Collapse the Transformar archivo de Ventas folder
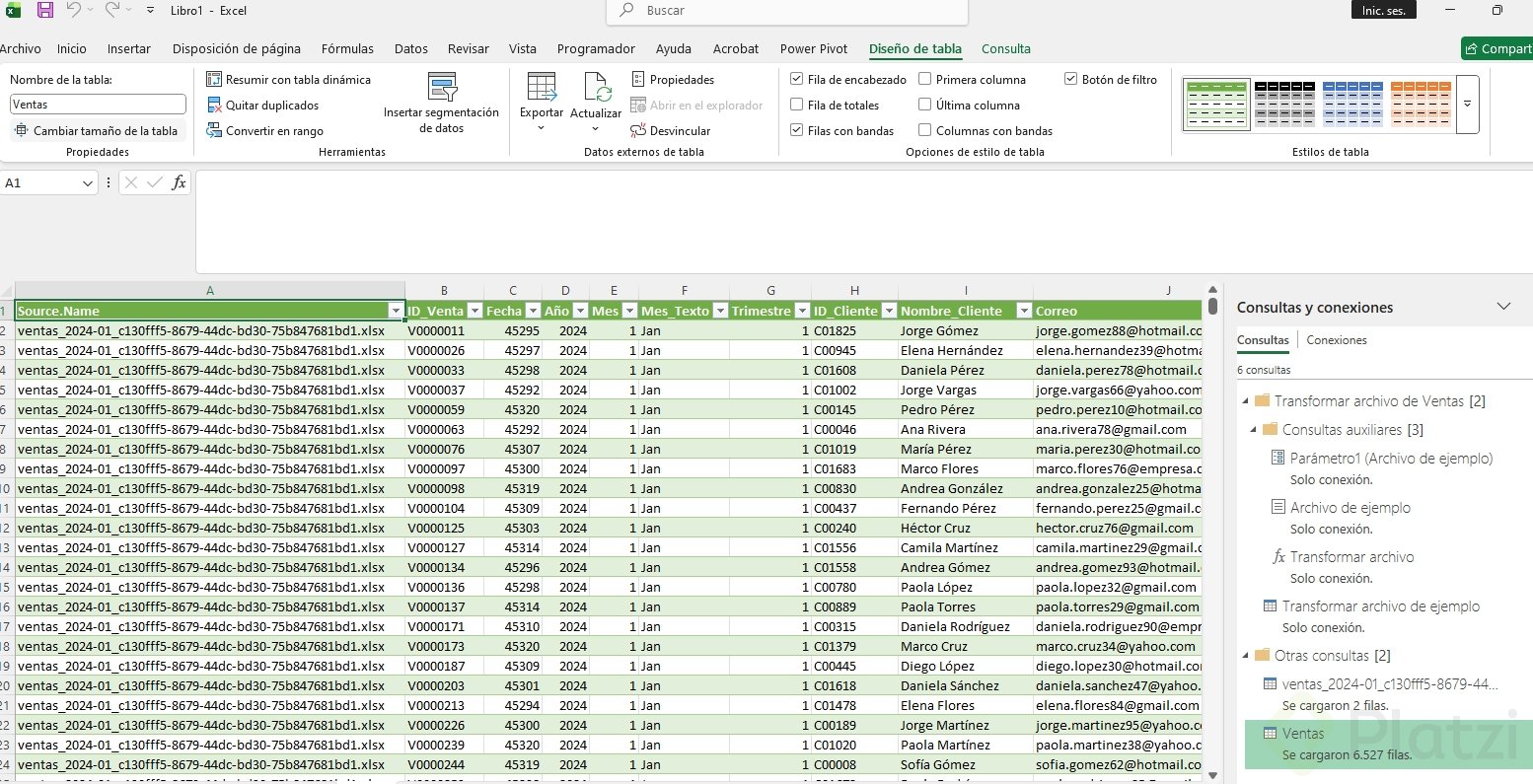 [1245, 401]
